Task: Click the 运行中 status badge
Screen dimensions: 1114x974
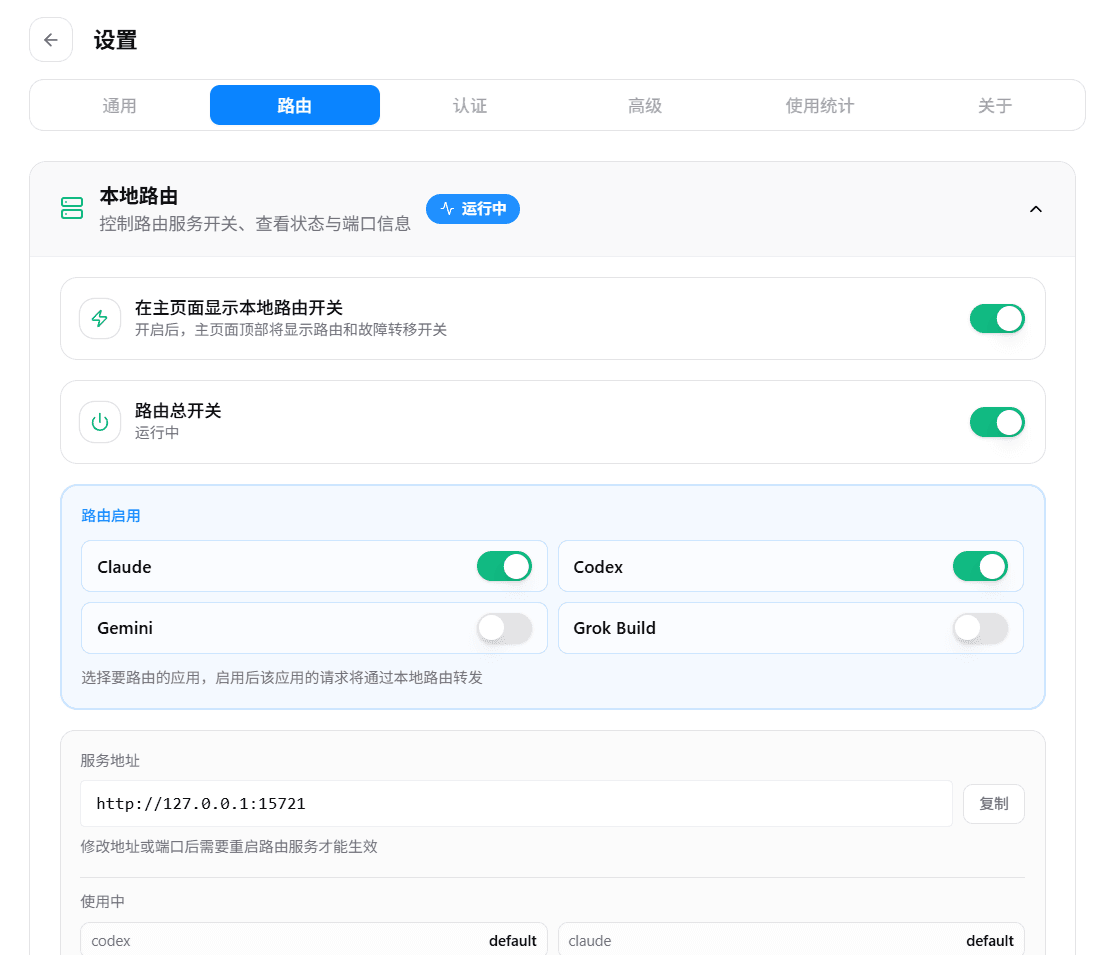Action: point(473,208)
